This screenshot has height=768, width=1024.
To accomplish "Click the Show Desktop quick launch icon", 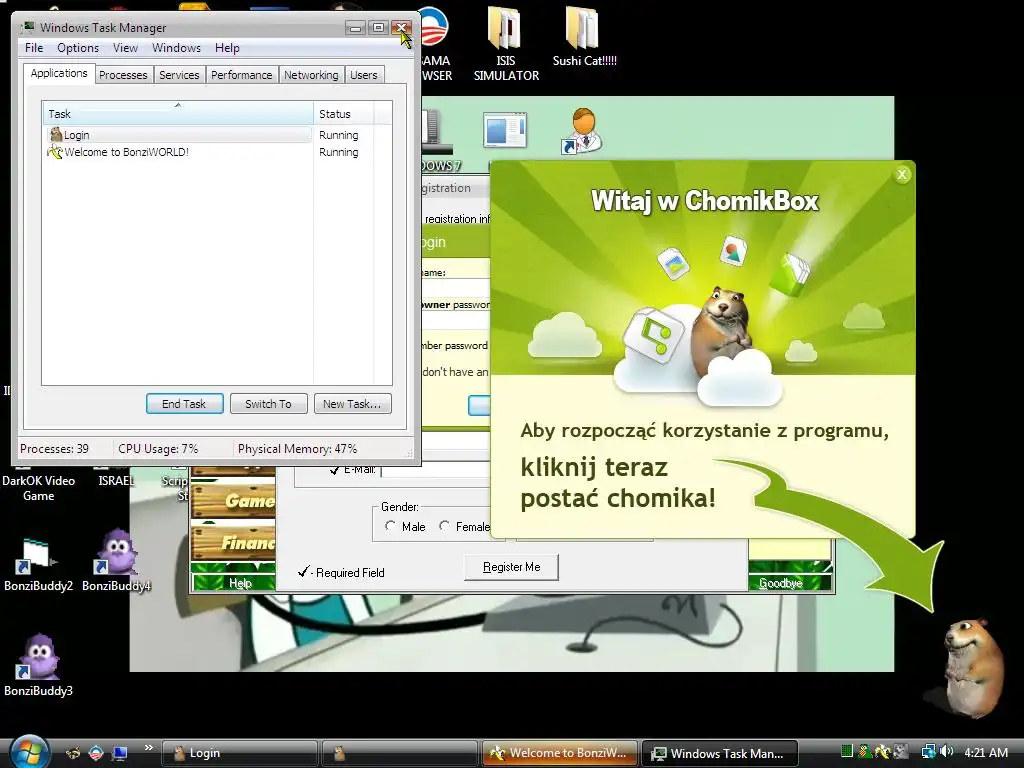I will 120,753.
